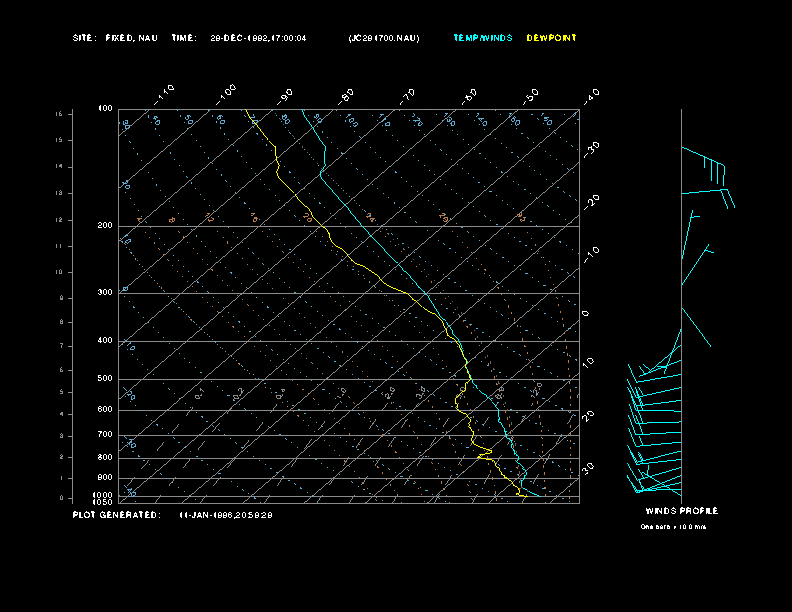Click the -40 temperature label at top right
This screenshot has height=612, width=792.
pyautogui.click(x=591, y=96)
